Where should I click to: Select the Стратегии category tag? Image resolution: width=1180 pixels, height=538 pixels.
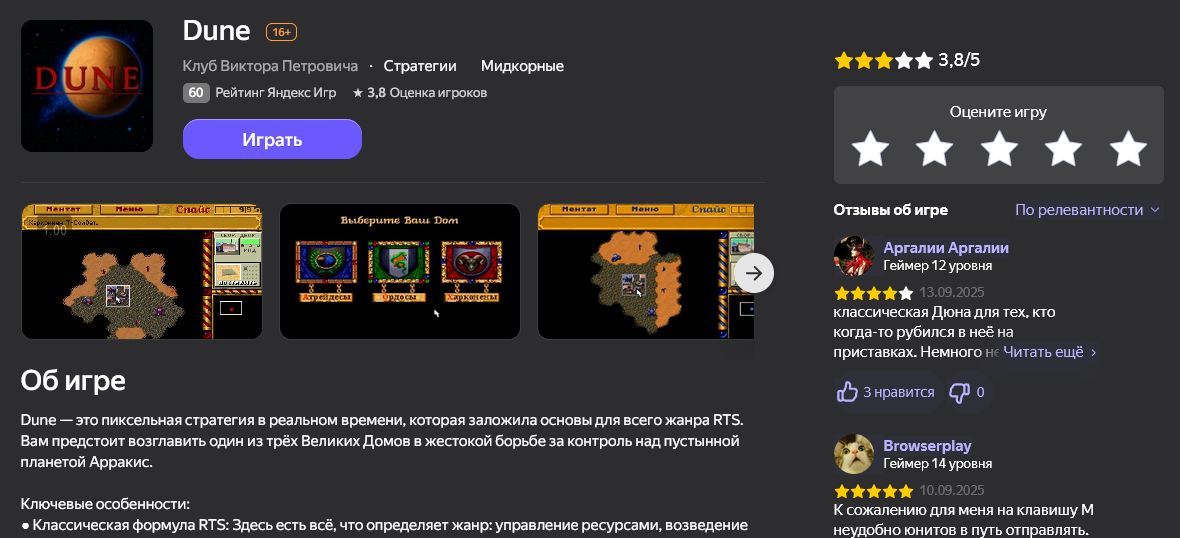(420, 66)
